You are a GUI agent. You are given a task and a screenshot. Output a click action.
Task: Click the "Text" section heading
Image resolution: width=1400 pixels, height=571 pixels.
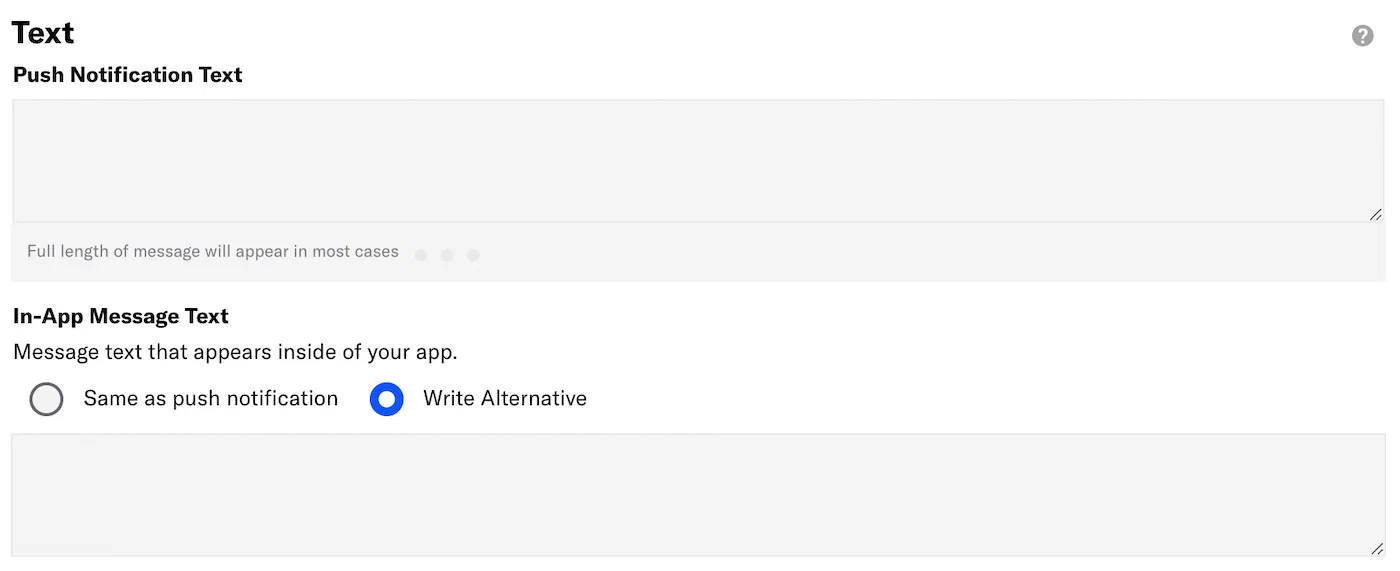43,33
